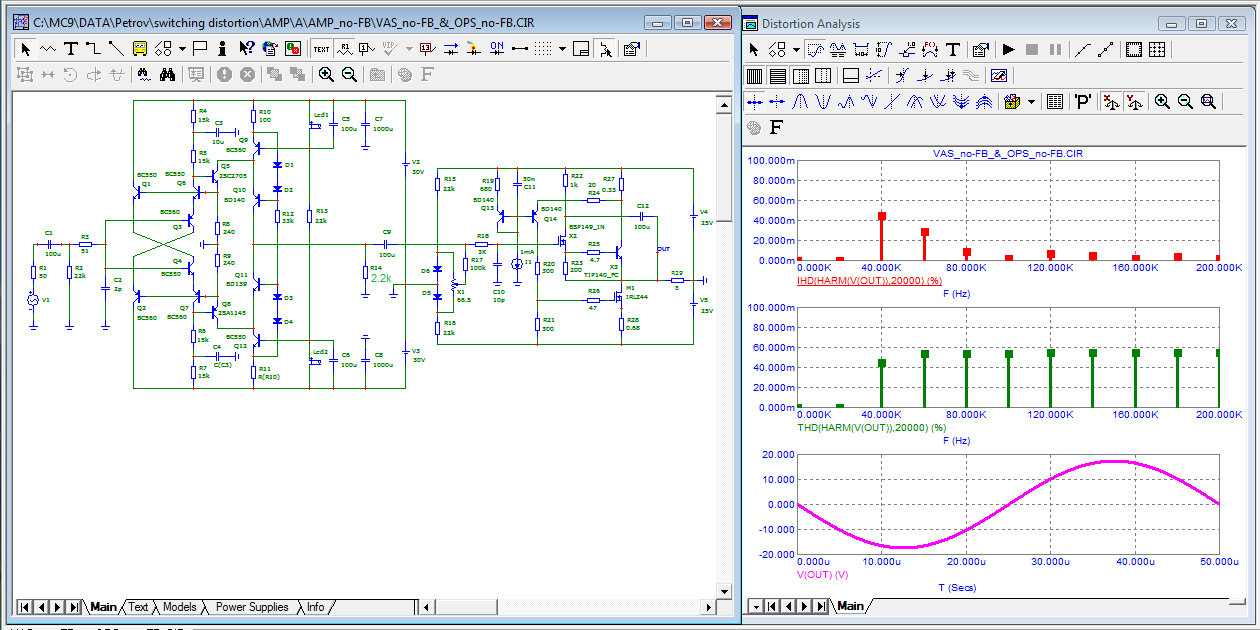
Task: Expand shapes dropdown arrow in Distortion Analysis toolbar
Action: coord(796,50)
